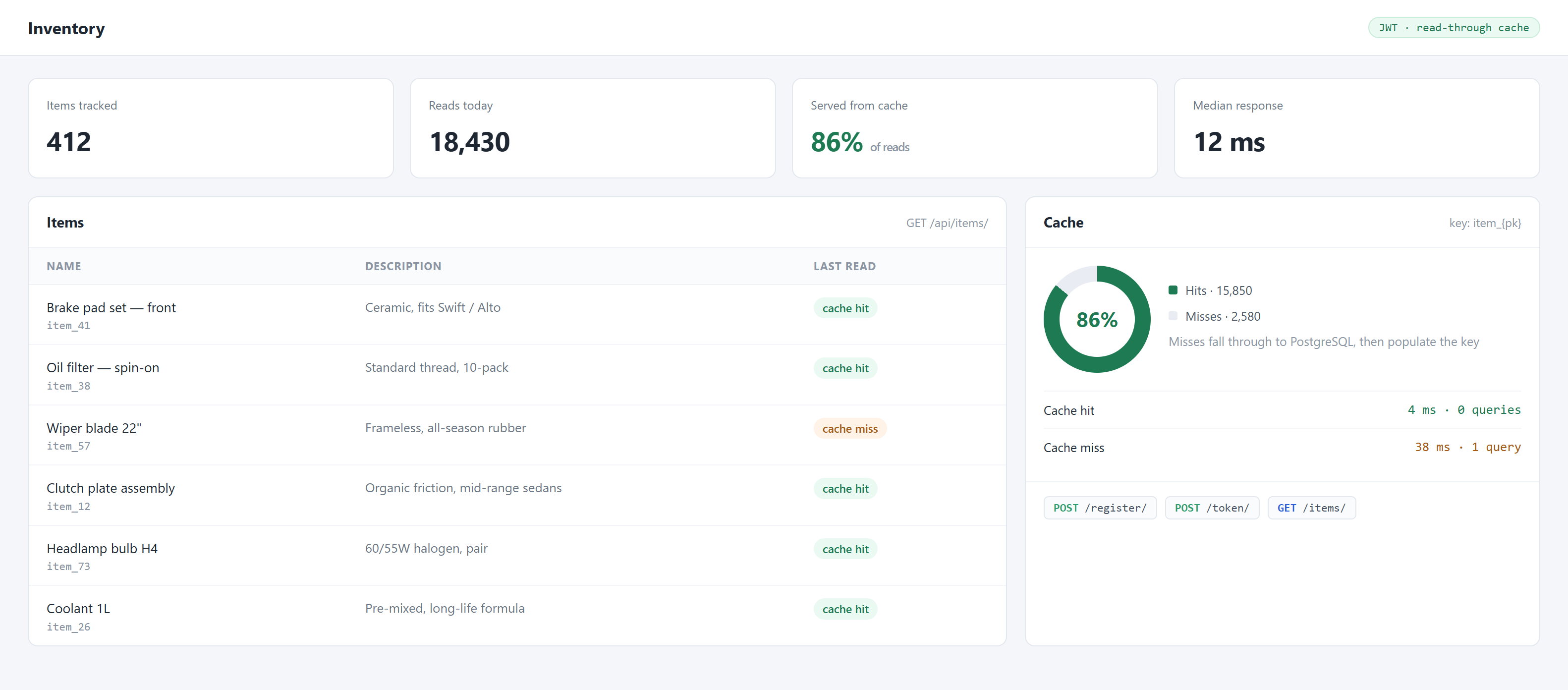Screen dimensions: 1568x690
Task: Click the item_57 identifier
Action: (68, 447)
